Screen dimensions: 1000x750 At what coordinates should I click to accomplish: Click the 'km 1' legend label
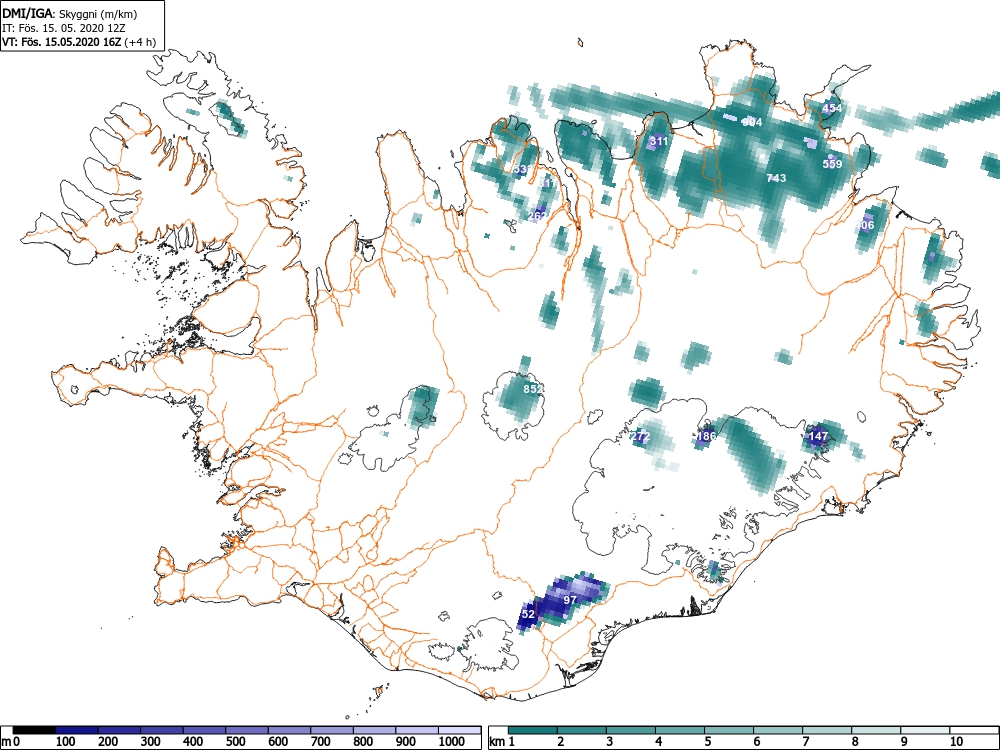click(x=502, y=742)
